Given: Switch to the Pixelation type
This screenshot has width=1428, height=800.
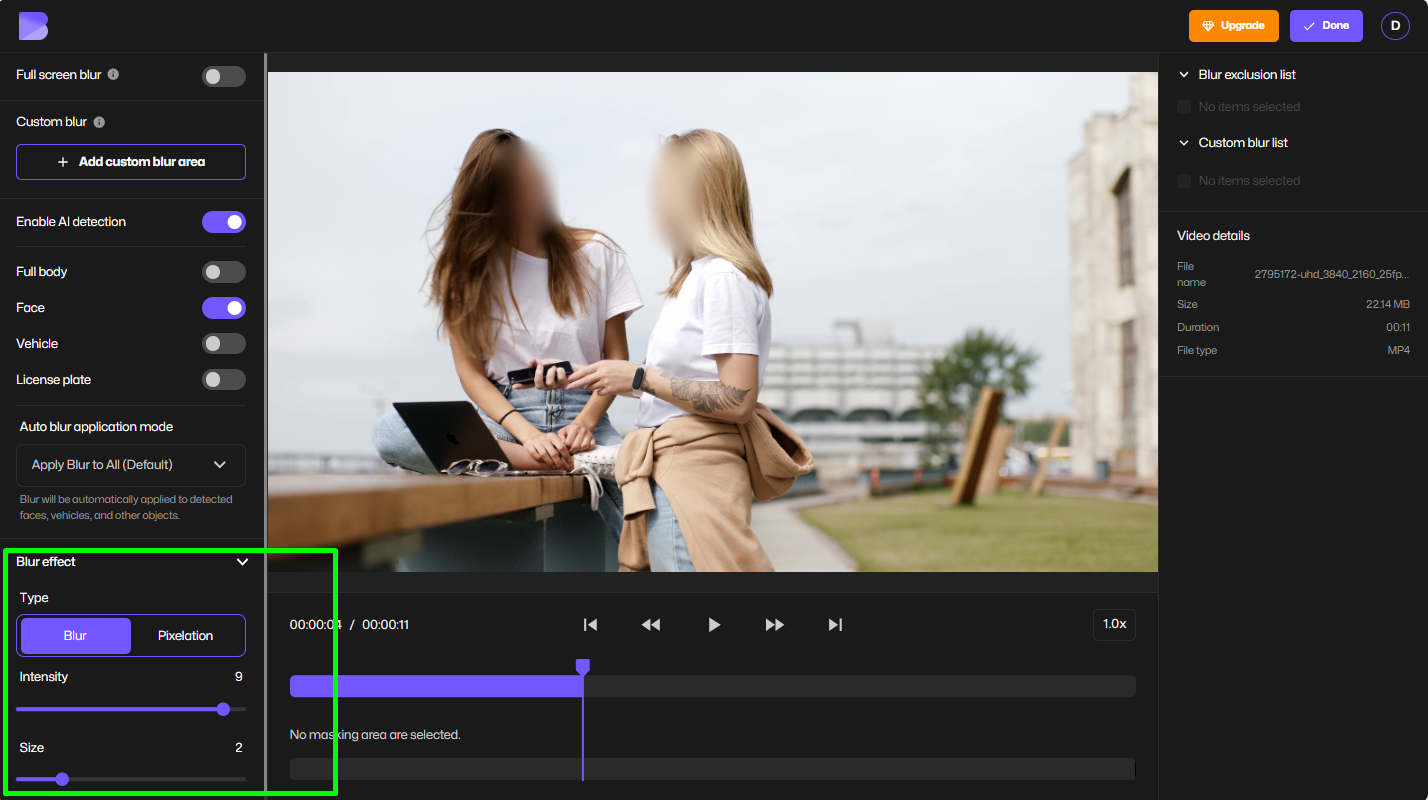Looking at the screenshot, I should 187,635.
